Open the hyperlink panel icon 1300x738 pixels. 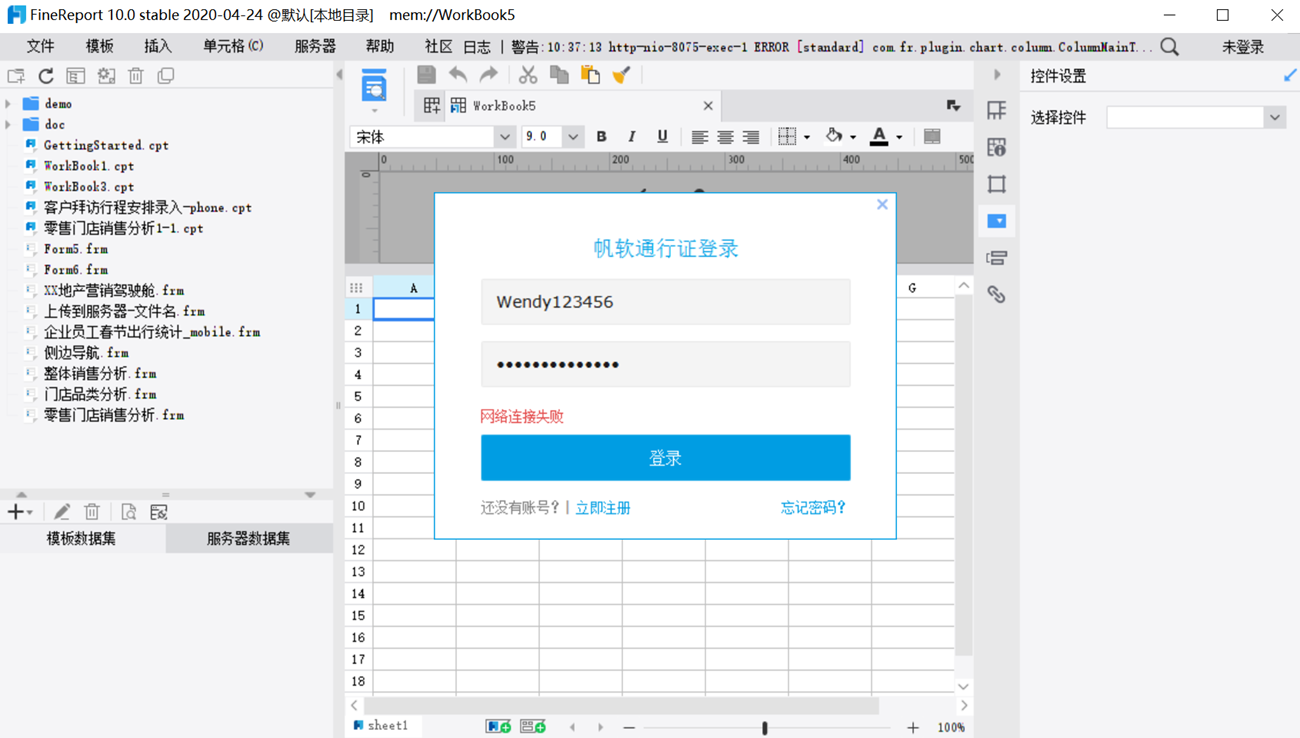[997, 294]
